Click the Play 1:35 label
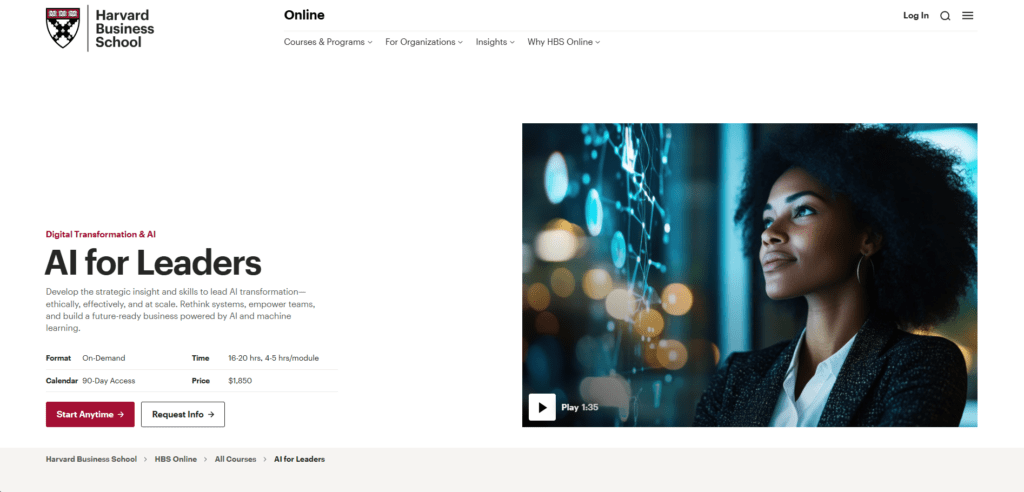 coord(580,408)
